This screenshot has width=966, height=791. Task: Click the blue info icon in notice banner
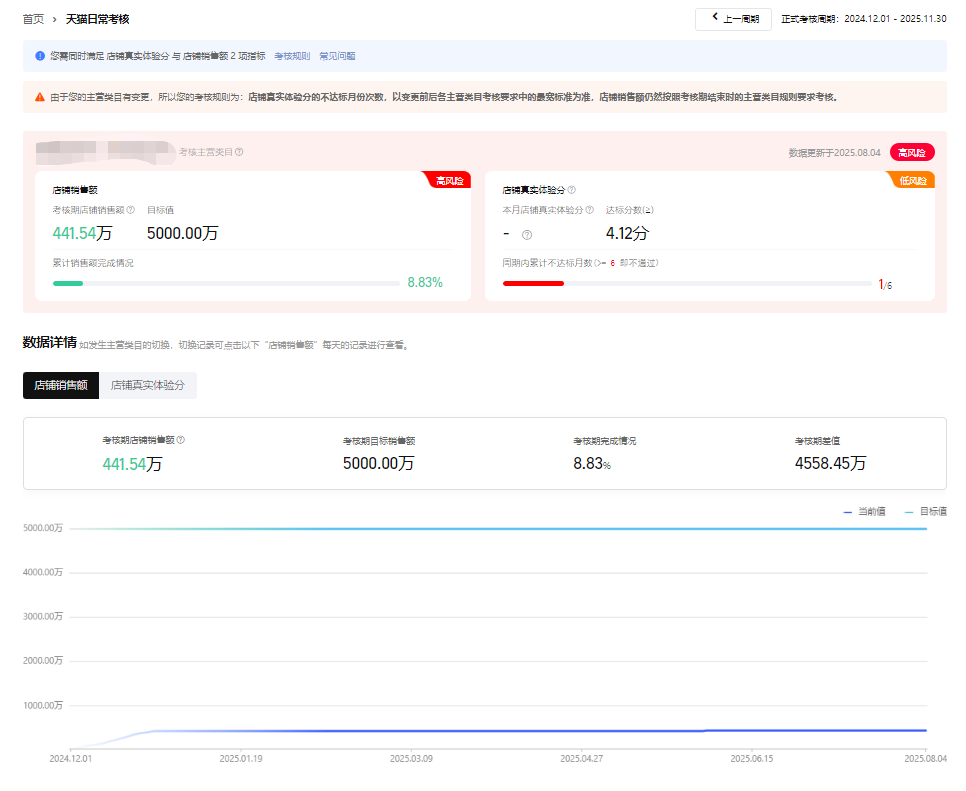(x=40, y=56)
